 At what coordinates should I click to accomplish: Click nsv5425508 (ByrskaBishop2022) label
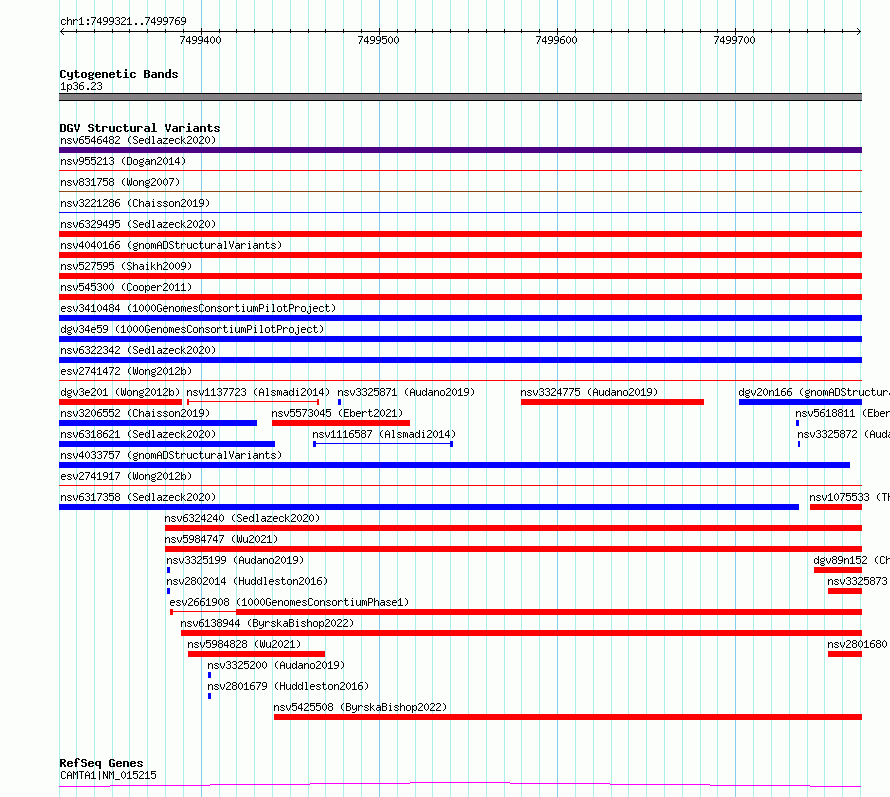(x=360, y=707)
